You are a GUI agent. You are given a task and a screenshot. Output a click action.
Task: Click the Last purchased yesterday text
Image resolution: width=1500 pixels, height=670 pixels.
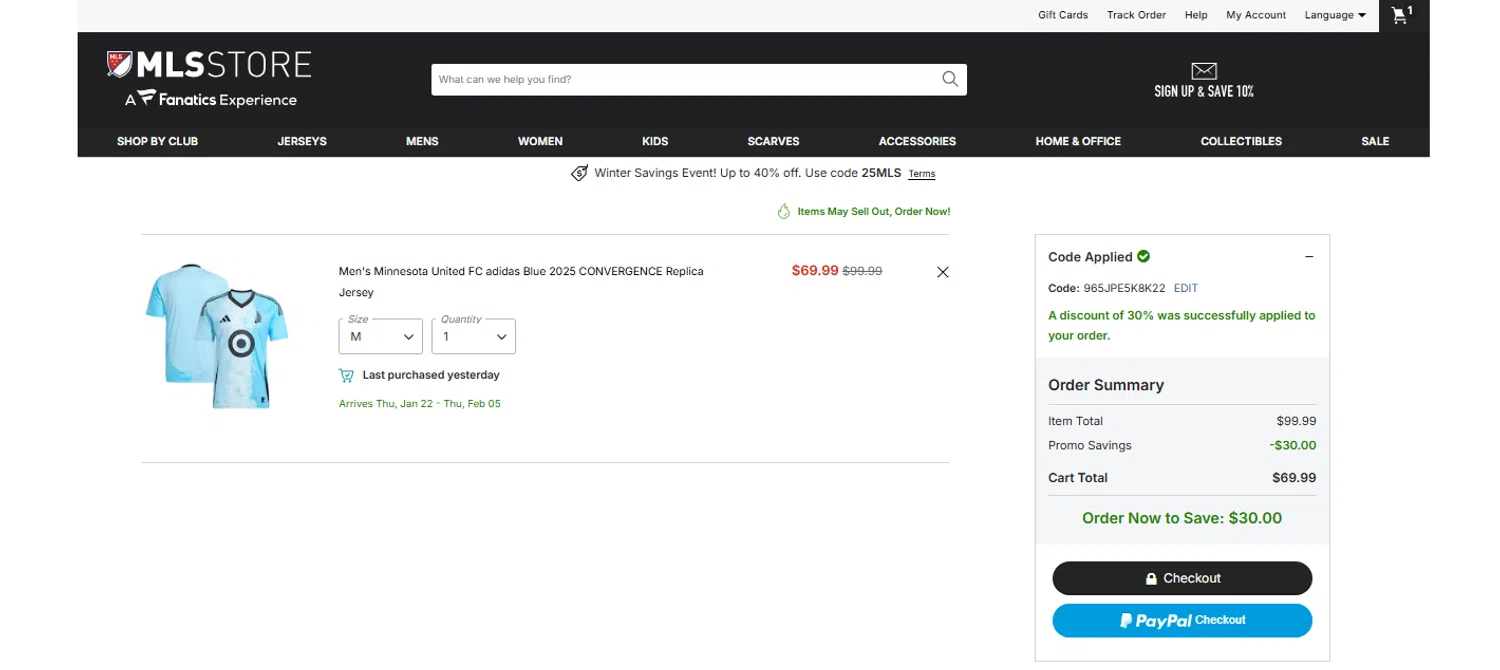pyautogui.click(x=431, y=375)
